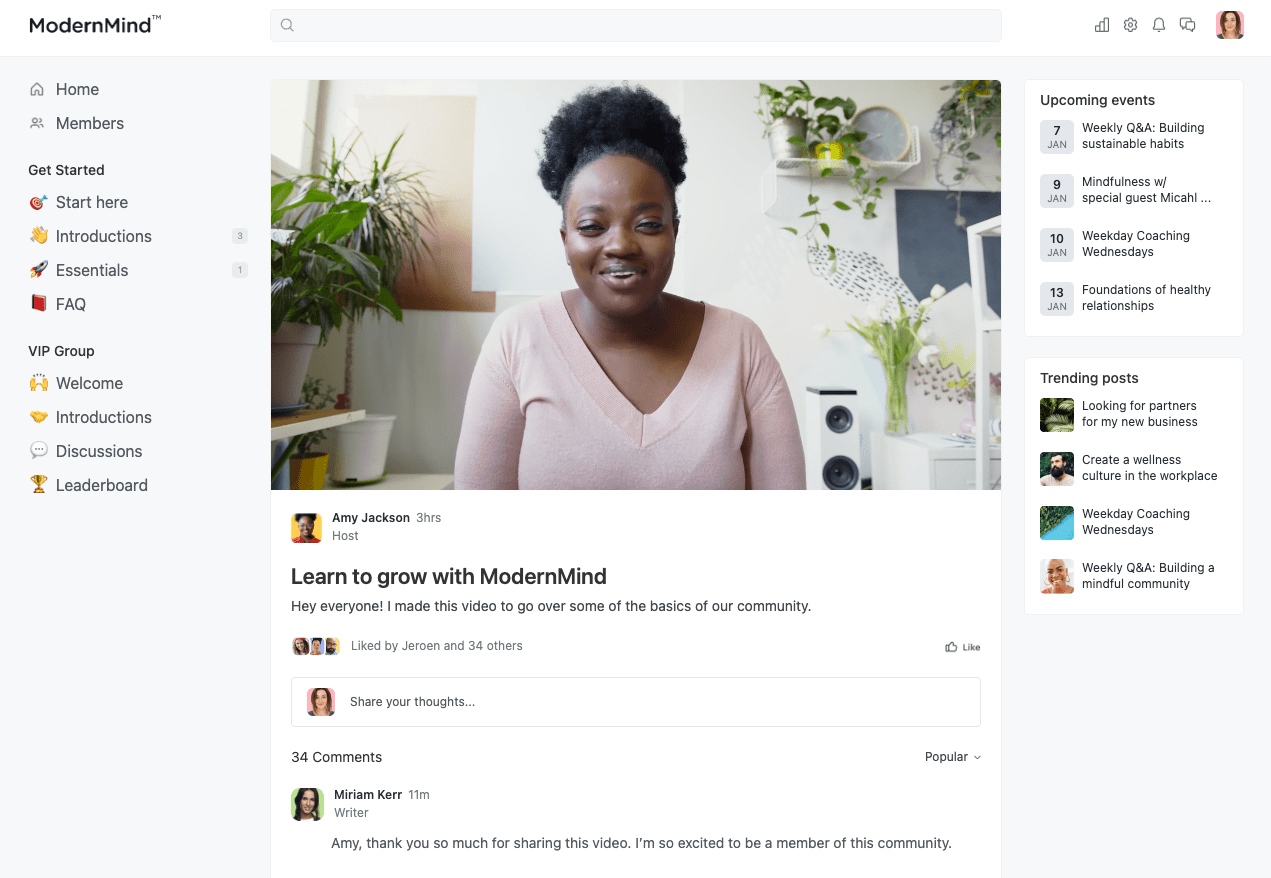Open the Learn to grow with ModernMind title
The height and width of the screenshot is (878, 1271).
click(449, 576)
